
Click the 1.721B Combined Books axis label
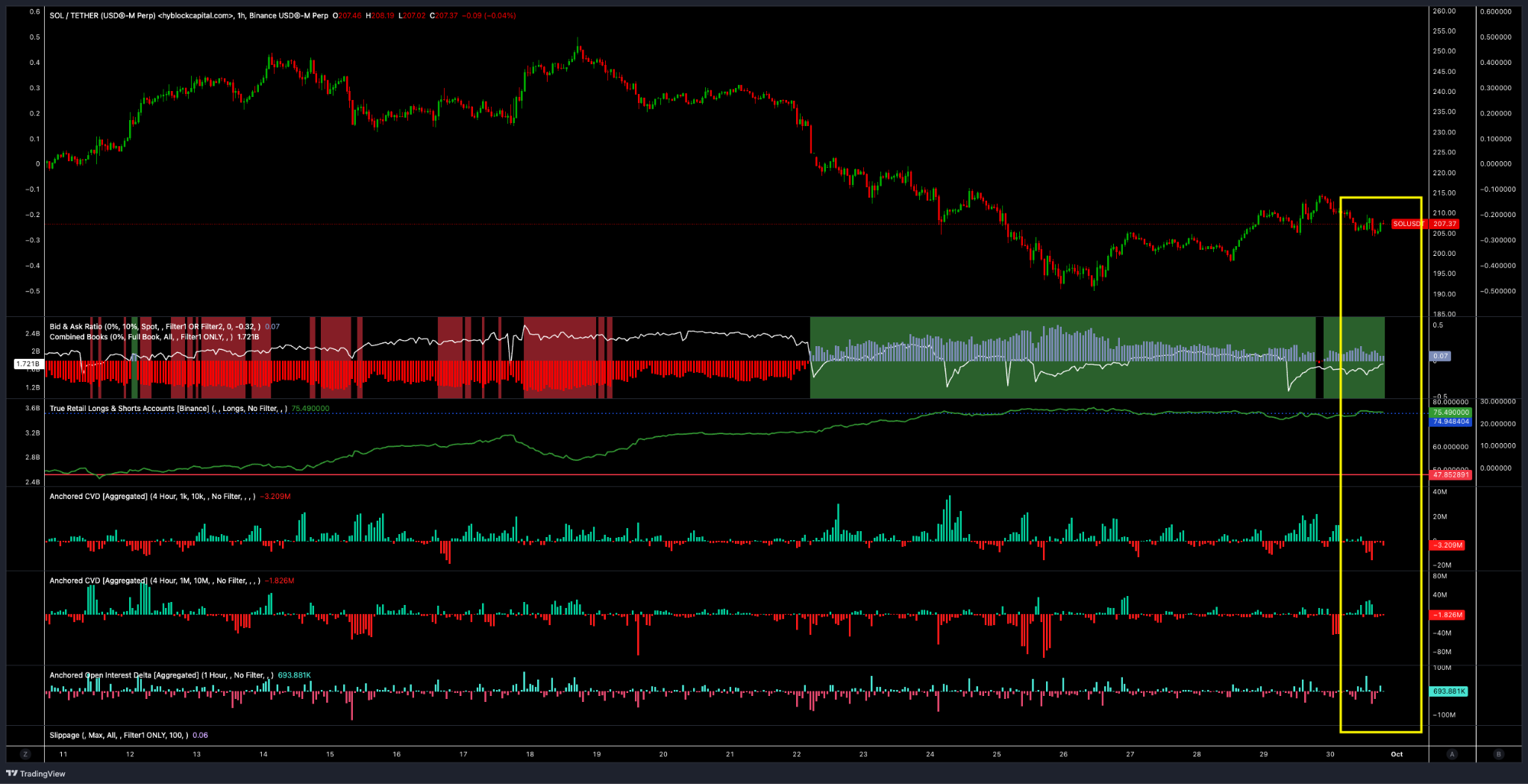tap(29, 363)
